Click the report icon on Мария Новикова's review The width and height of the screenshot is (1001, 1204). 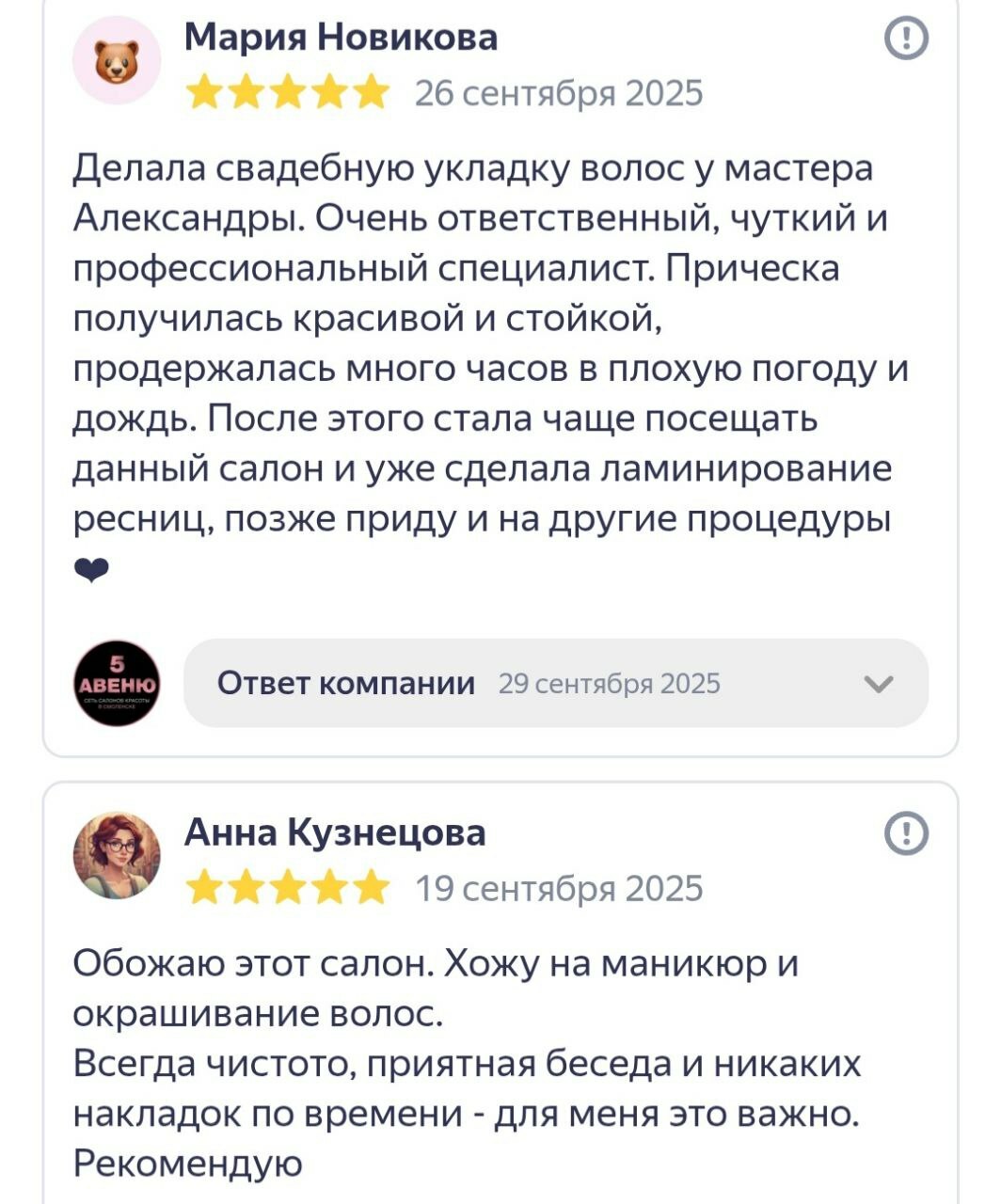click(x=906, y=39)
